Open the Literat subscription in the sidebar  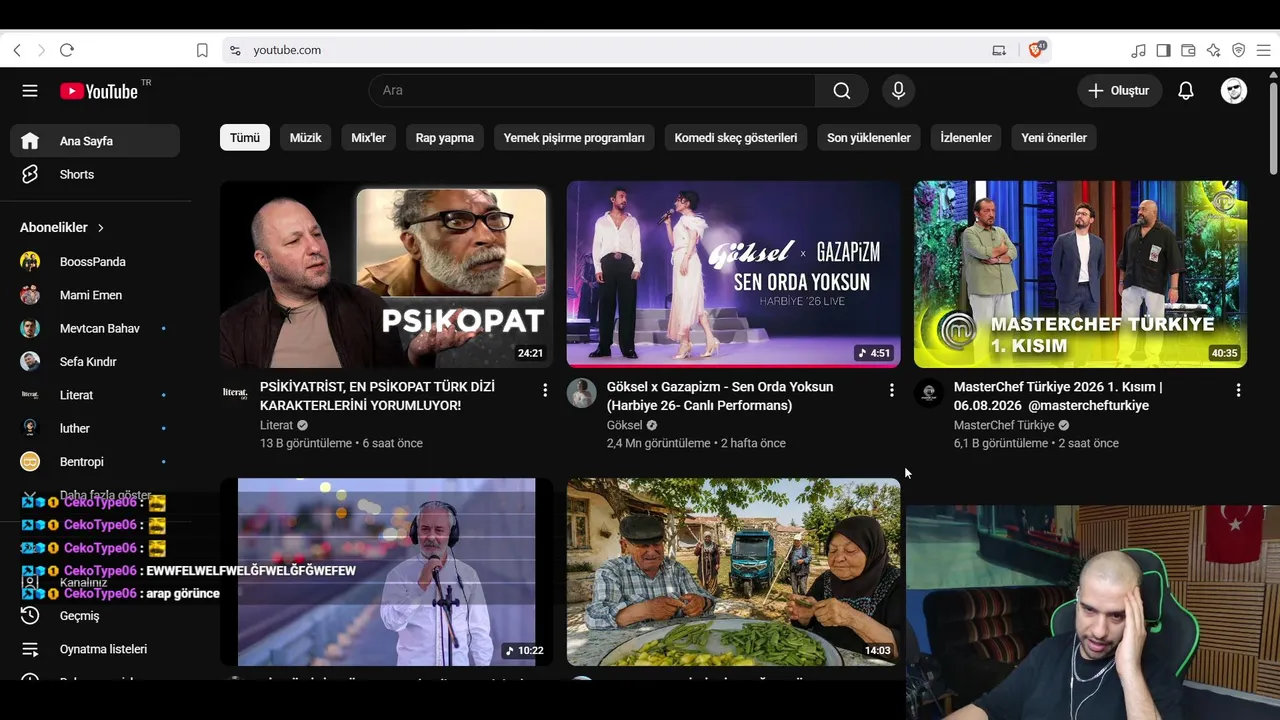point(95,395)
